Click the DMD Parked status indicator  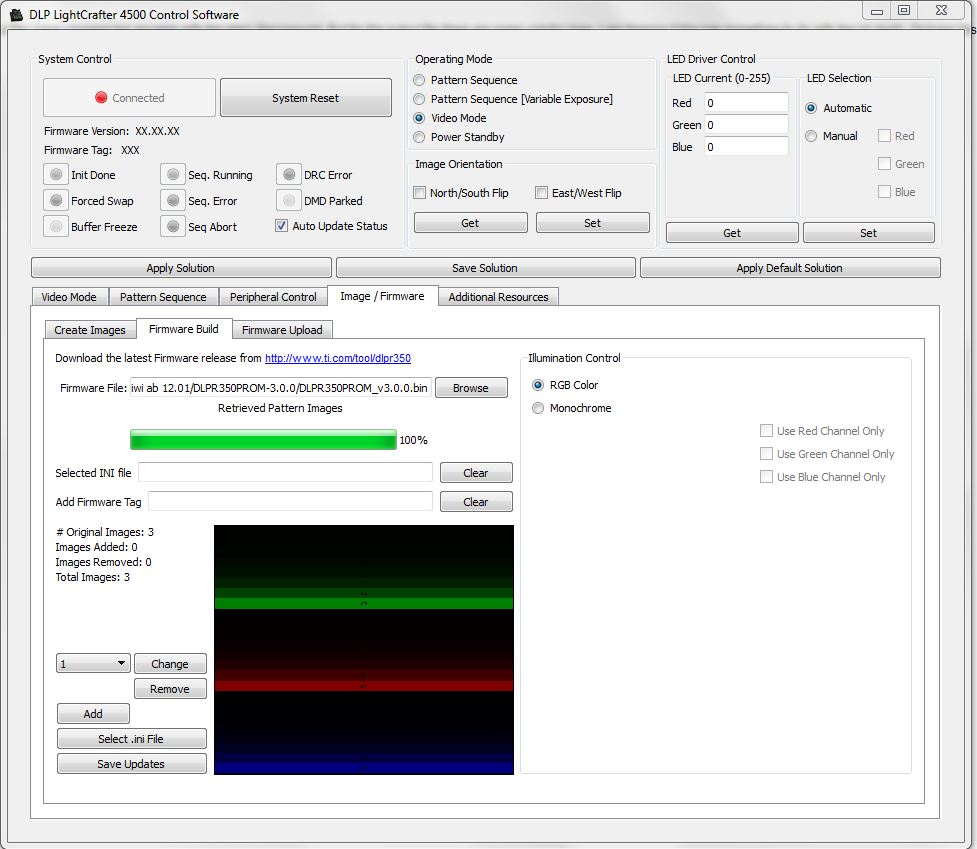point(289,201)
